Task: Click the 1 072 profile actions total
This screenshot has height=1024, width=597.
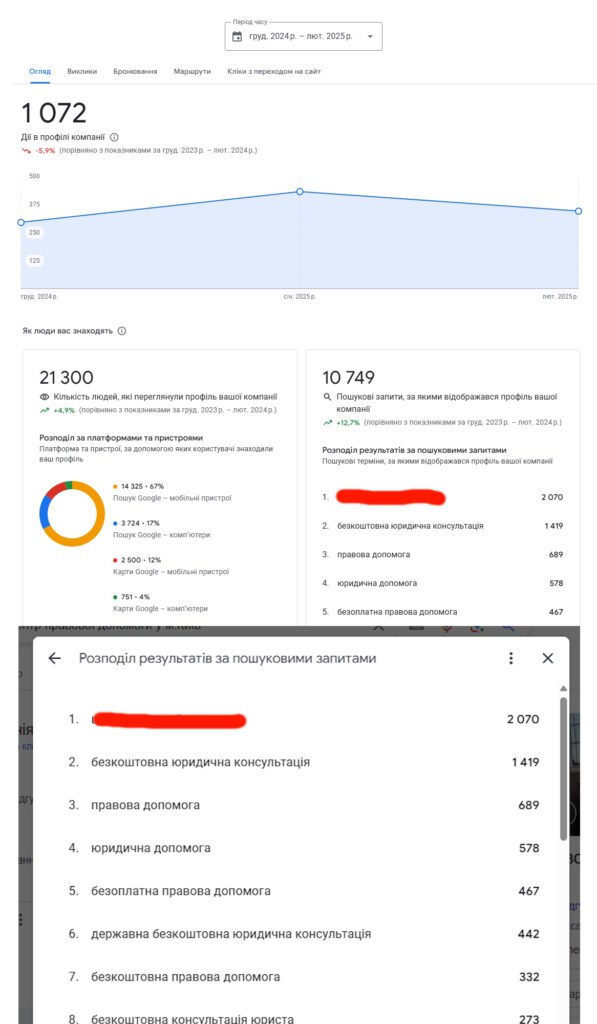Action: [54, 113]
